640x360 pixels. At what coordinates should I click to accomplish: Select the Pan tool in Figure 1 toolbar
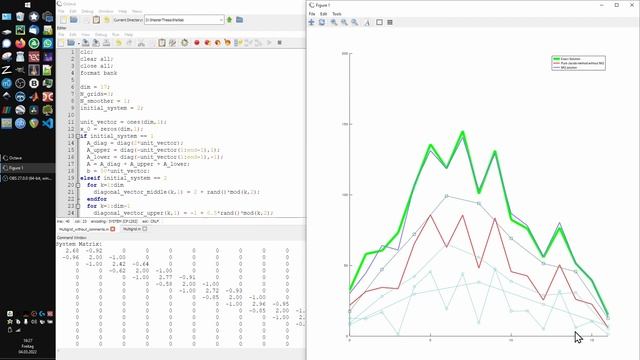(x=311, y=22)
